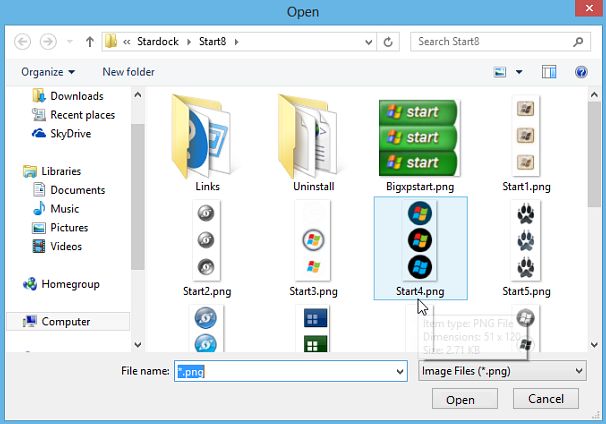
Task: Click the search magnifier icon
Action: click(x=578, y=41)
